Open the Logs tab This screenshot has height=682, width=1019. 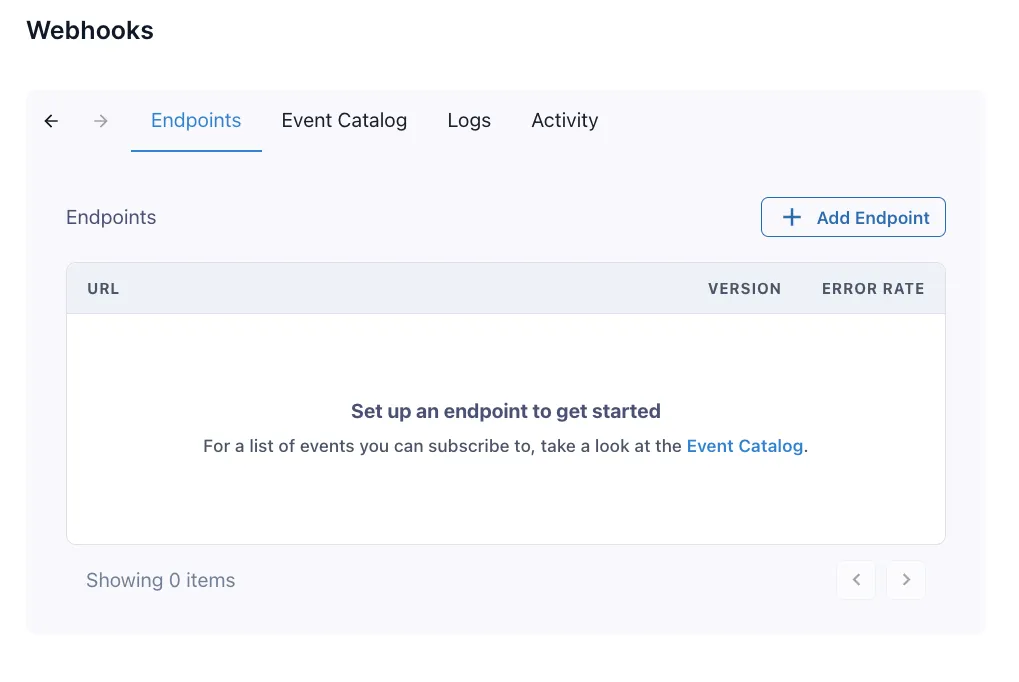pos(469,121)
